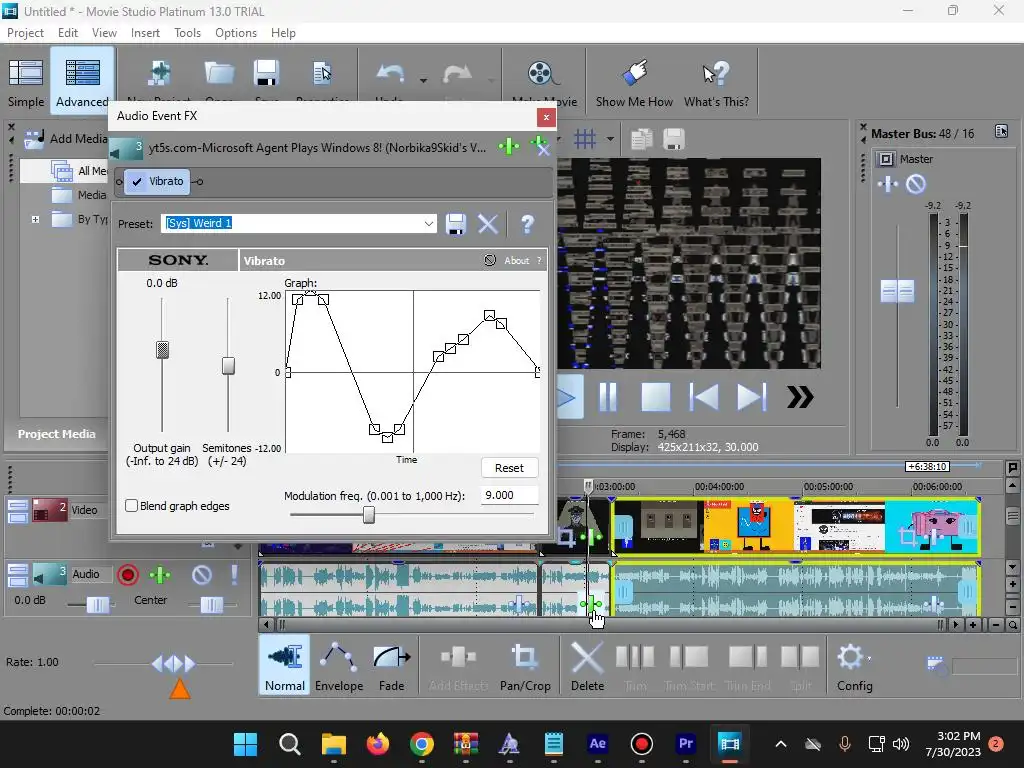This screenshot has height=768, width=1024.
Task: Open Master FX green icon
Action: 888,184
